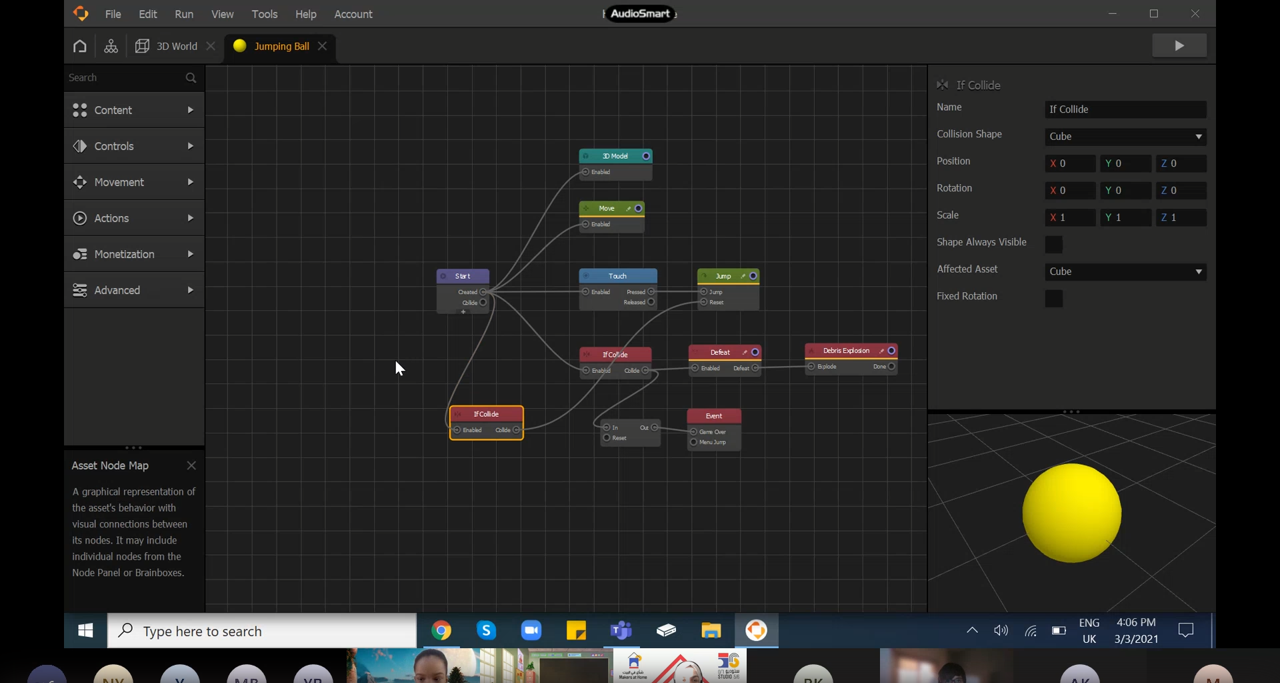The image size is (1280, 683).
Task: Show hidden icons in system tray
Action: (972, 631)
